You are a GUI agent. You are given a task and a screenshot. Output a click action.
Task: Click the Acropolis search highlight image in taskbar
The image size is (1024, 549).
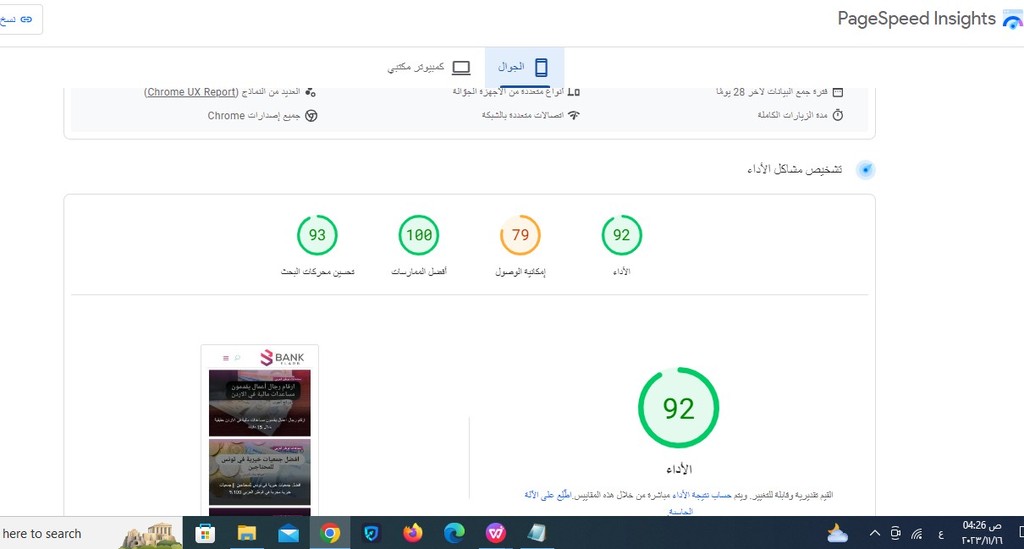click(x=152, y=534)
